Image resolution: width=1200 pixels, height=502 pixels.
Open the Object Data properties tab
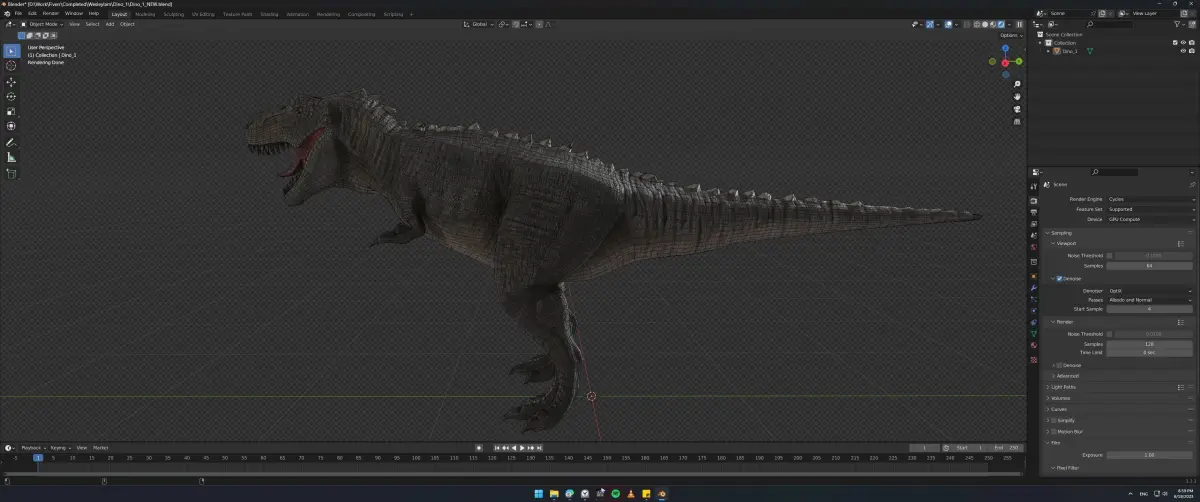(1034, 333)
